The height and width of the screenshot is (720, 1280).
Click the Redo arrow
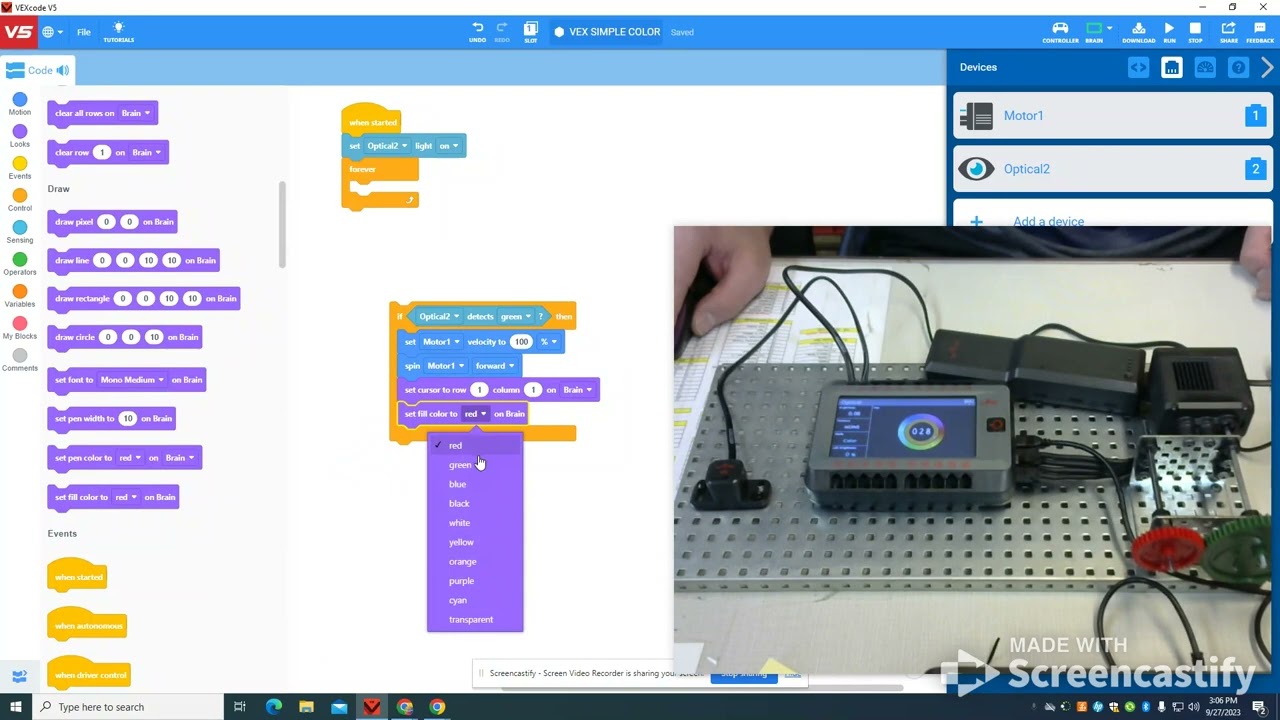click(x=502, y=31)
